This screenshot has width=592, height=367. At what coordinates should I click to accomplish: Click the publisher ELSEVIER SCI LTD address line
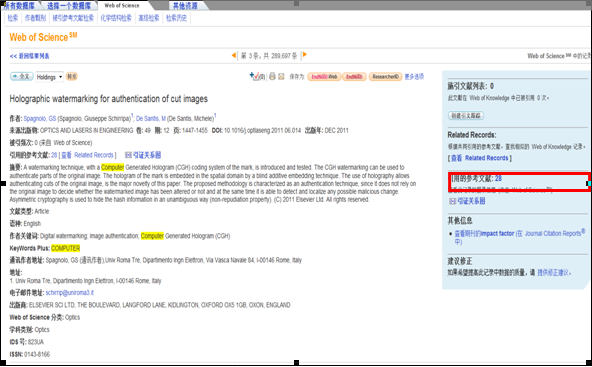click(160, 305)
